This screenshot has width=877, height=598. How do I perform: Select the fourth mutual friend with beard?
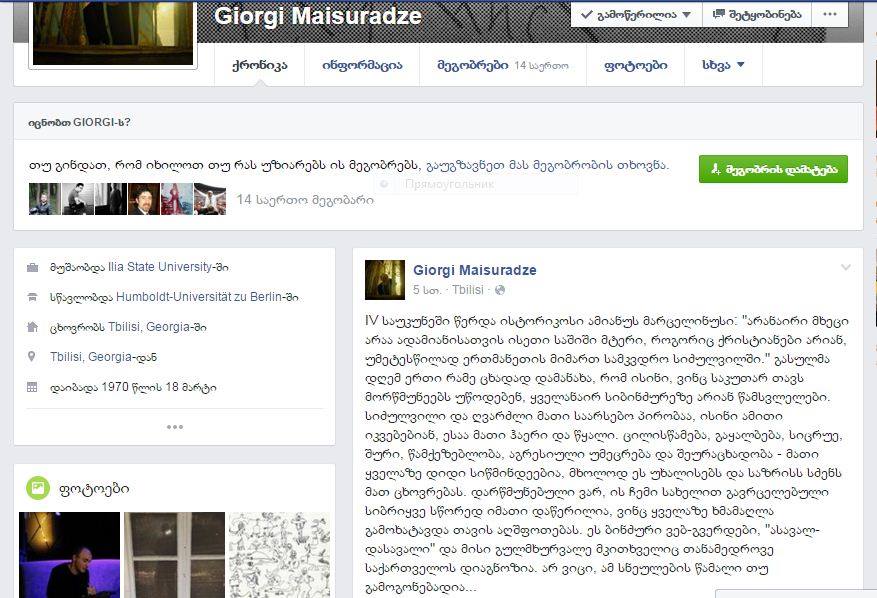point(144,199)
